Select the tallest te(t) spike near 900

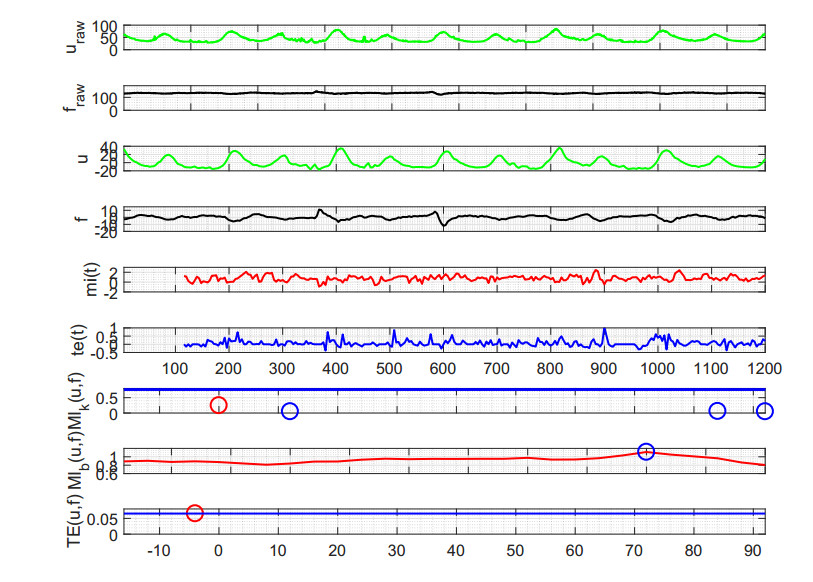click(605, 330)
